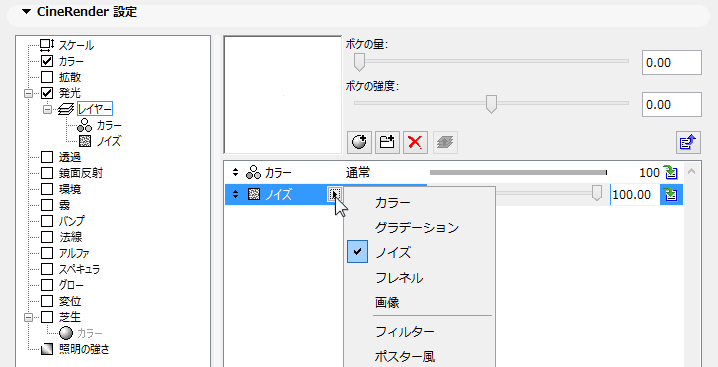Viewport: 718px width, 367px height.
Task: Enable the 変位 channel checkbox
Action: tap(47, 301)
